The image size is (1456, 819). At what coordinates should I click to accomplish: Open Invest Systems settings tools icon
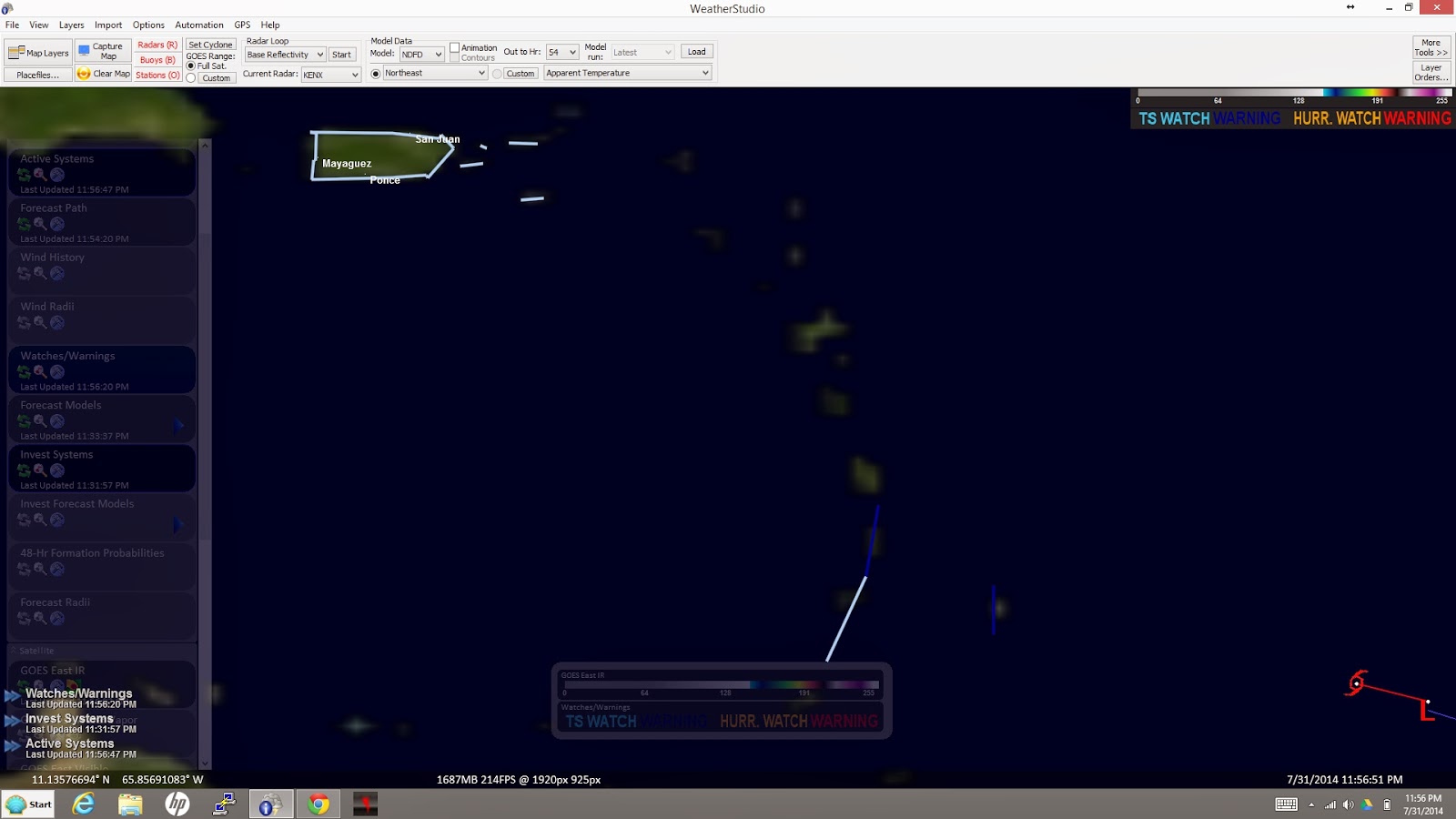(57, 470)
